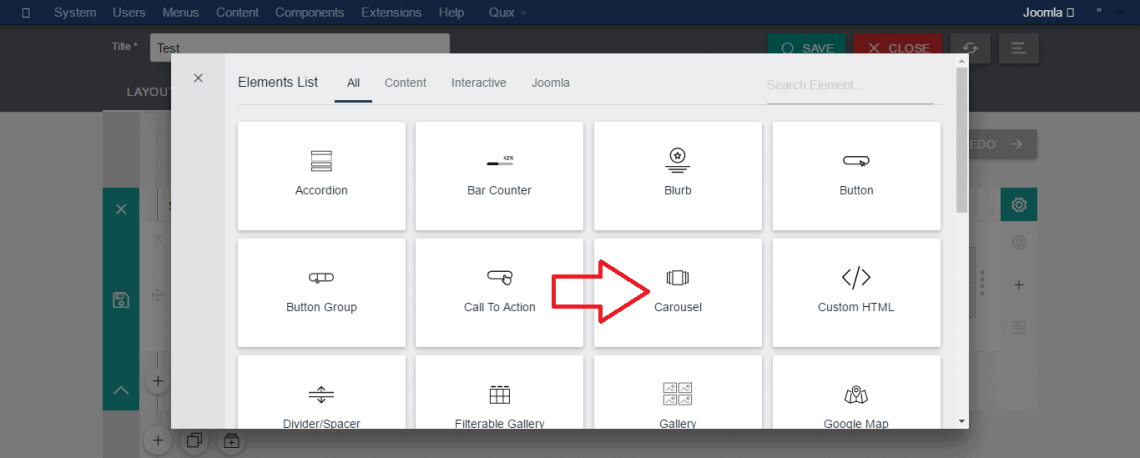Close the Elements List dialog
1140x458 pixels.
tap(198, 78)
